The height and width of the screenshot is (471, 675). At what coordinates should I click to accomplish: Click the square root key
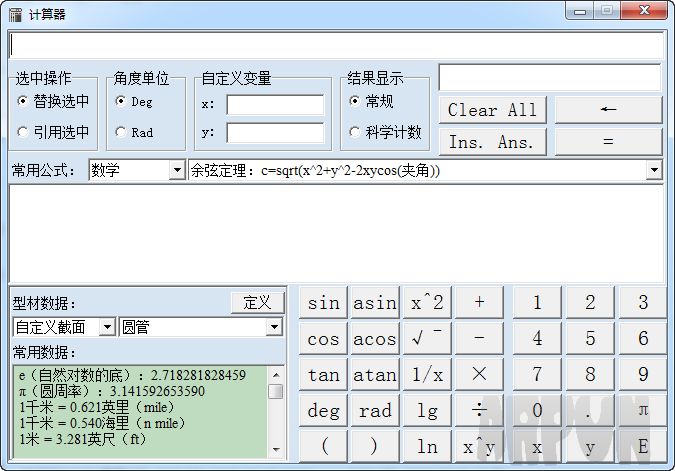click(427, 338)
